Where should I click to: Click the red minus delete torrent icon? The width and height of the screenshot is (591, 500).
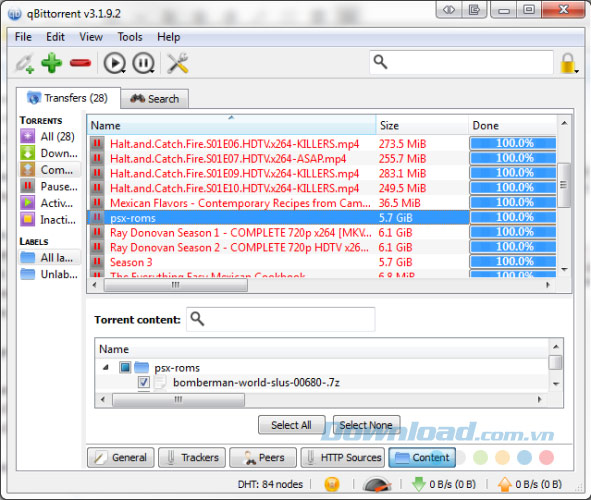pos(80,63)
